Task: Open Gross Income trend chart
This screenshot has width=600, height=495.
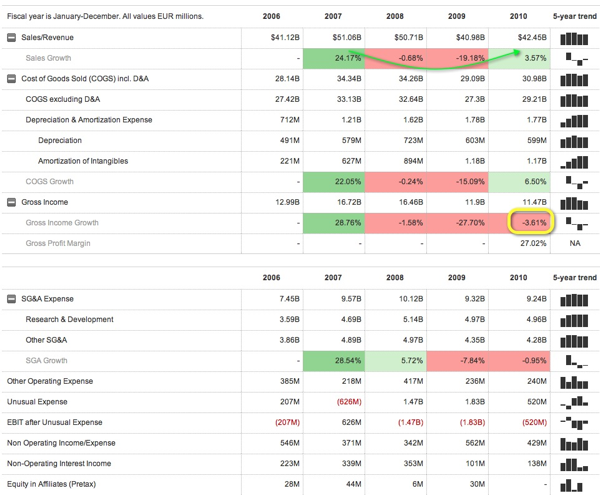Action: point(574,203)
